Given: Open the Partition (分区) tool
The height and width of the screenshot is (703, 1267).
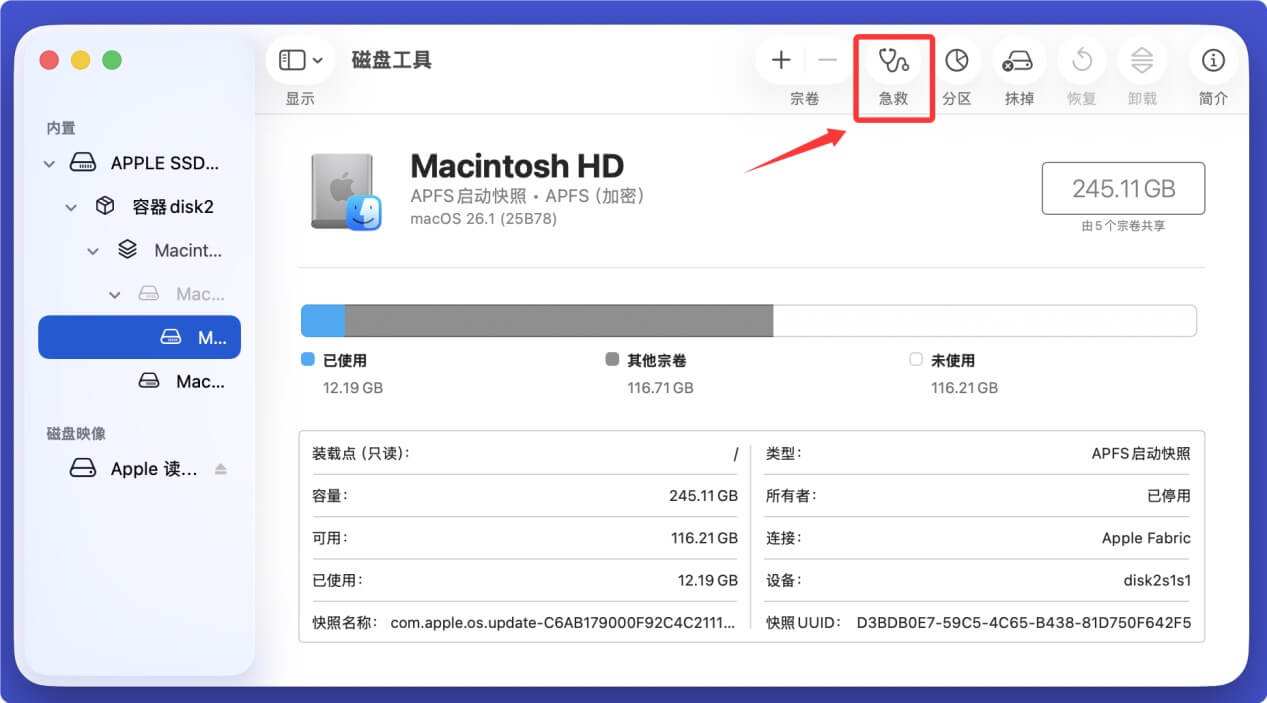Looking at the screenshot, I should click(957, 60).
